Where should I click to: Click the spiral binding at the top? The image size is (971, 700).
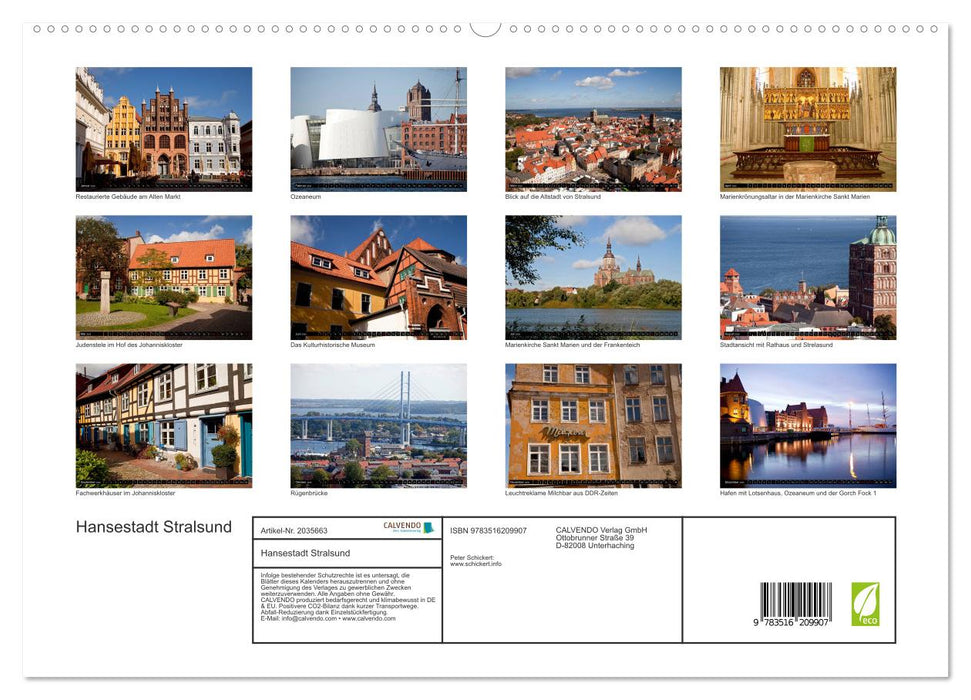(x=485, y=30)
